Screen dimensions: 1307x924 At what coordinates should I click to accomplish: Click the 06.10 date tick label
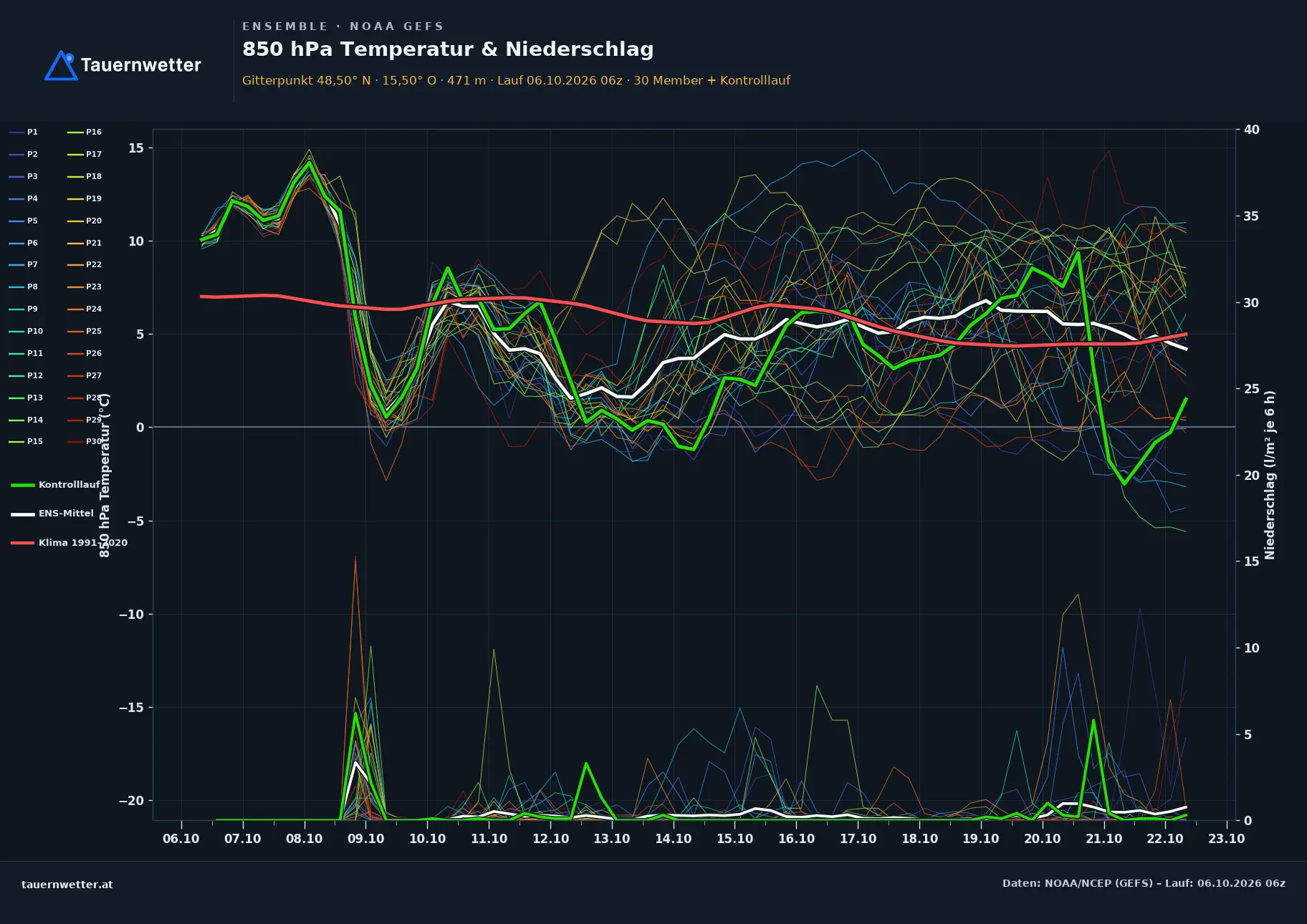tap(181, 839)
